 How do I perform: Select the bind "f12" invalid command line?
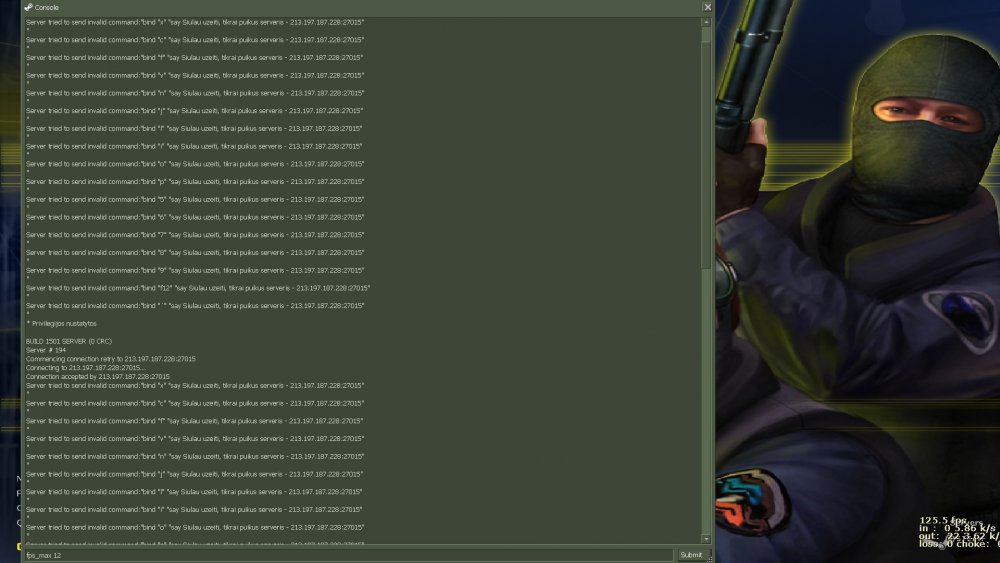(198, 288)
